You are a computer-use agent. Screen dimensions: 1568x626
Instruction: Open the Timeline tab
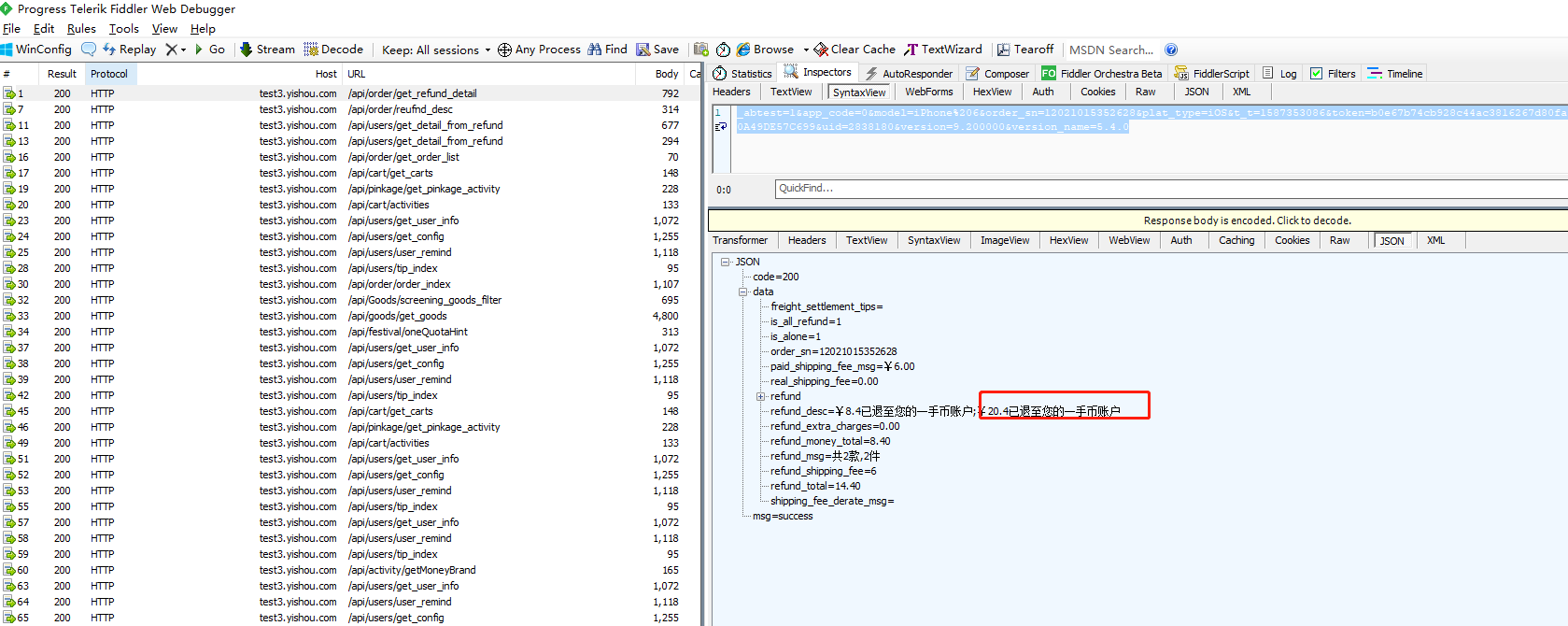coord(1395,73)
